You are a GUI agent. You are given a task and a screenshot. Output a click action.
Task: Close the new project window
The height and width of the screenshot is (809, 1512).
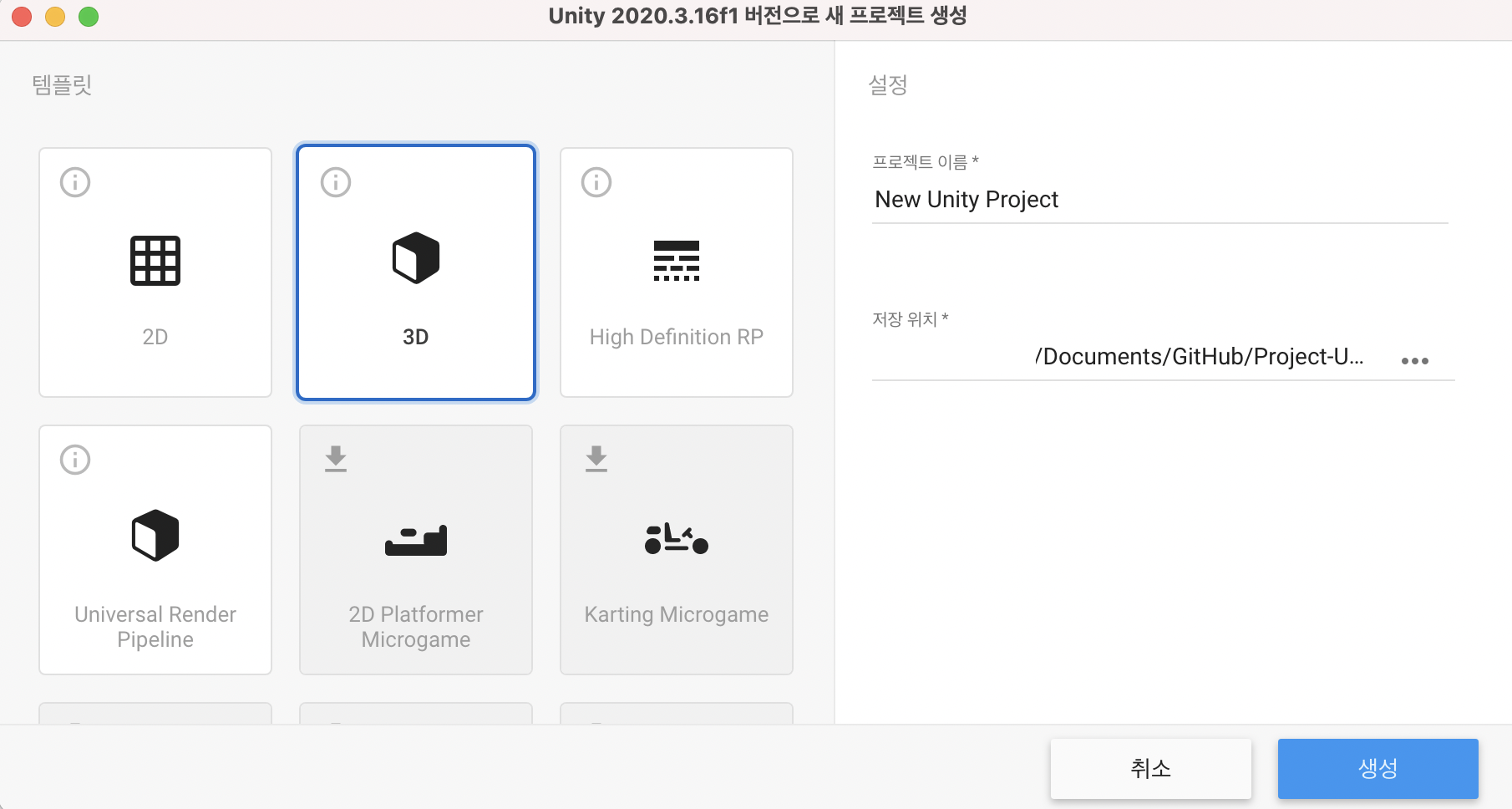click(x=22, y=17)
